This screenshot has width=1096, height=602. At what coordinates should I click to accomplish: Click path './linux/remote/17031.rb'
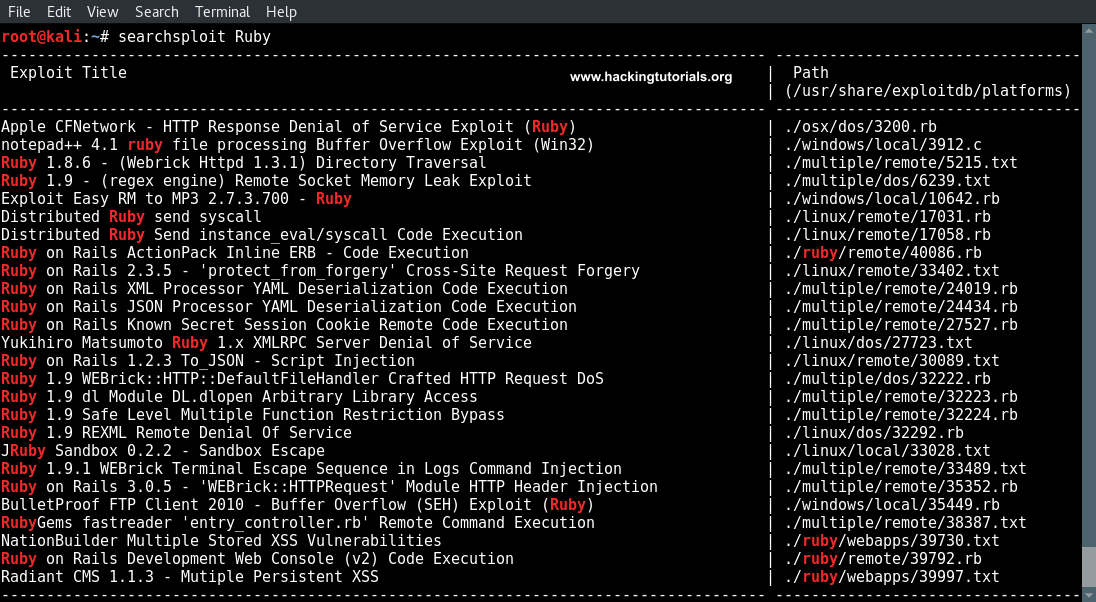[888, 217]
